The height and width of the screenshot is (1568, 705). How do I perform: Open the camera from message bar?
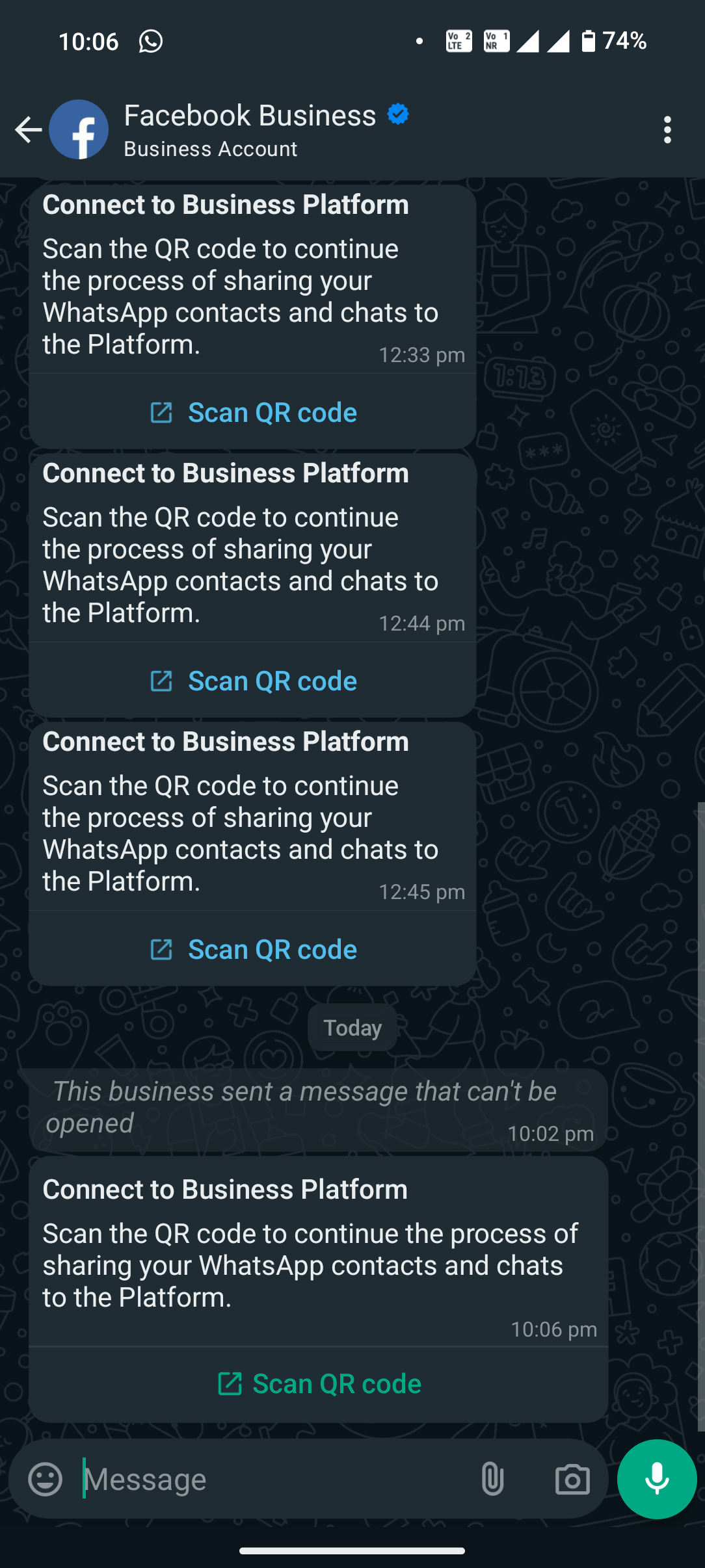[572, 1480]
